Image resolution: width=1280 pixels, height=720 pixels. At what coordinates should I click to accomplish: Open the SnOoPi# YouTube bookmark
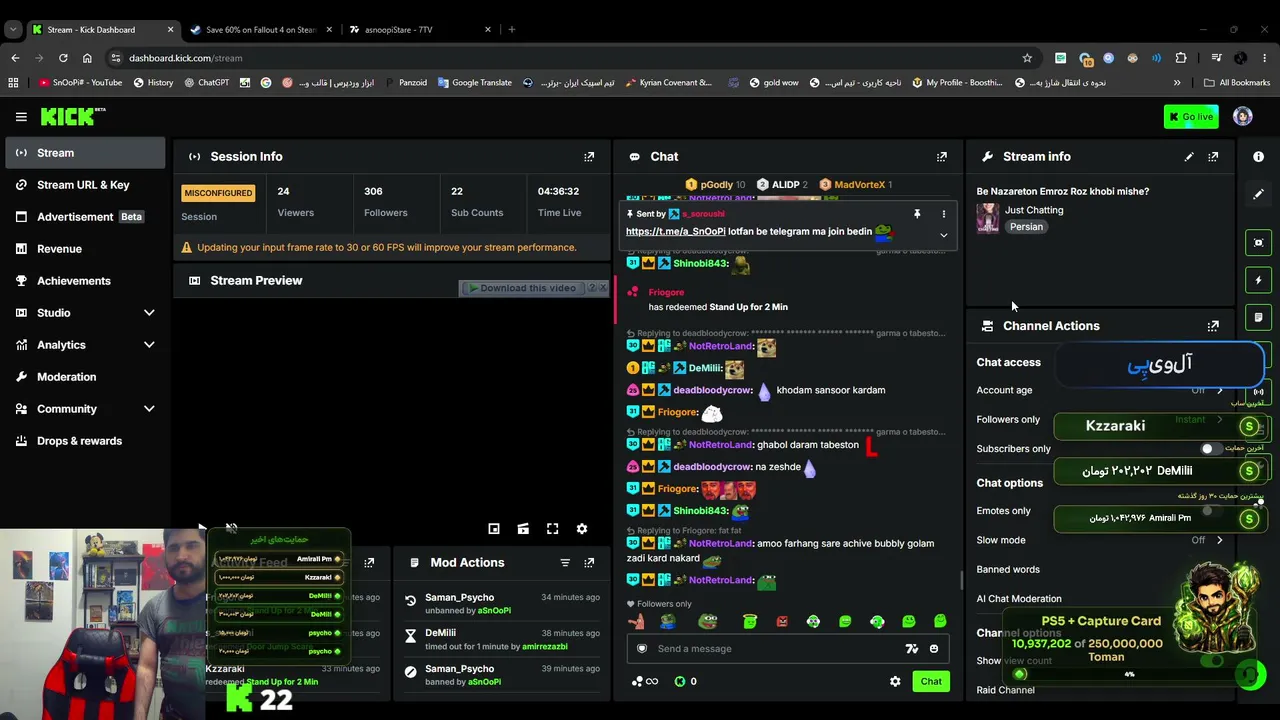click(80, 83)
